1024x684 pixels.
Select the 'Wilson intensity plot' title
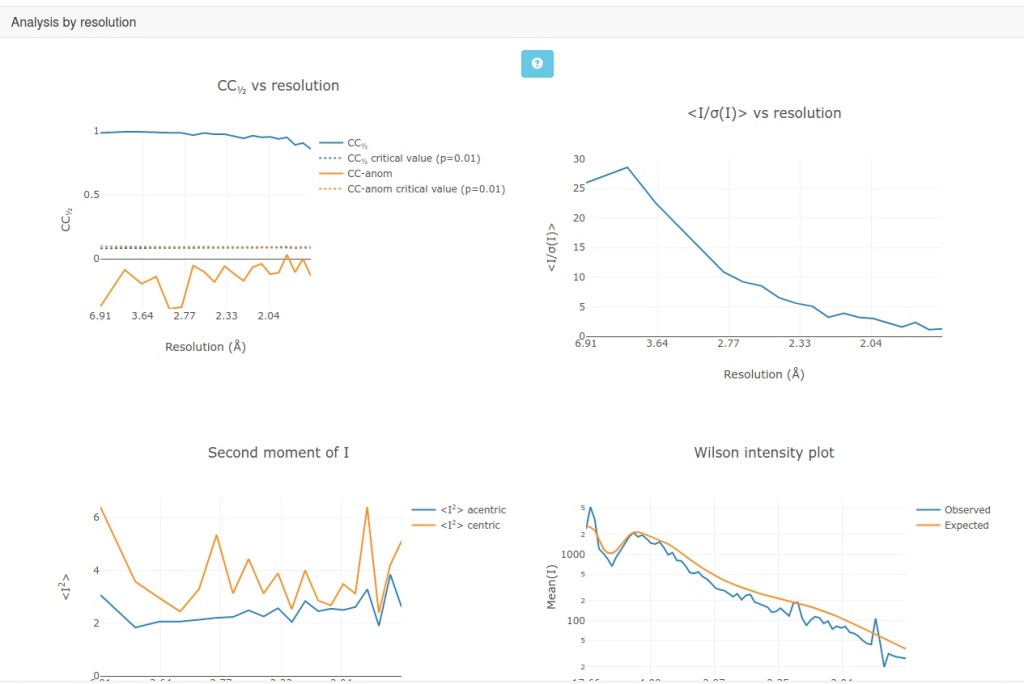[x=764, y=453]
